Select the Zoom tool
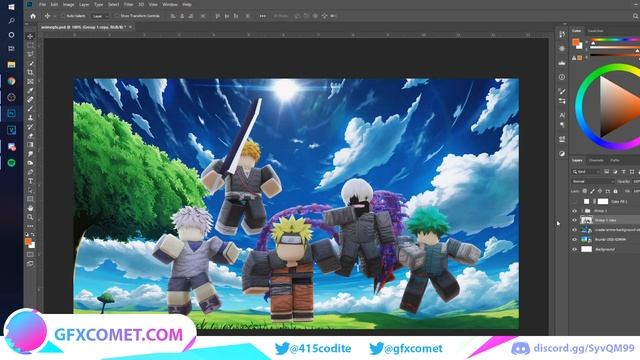Screen dimensions: 640x360 point(30,217)
